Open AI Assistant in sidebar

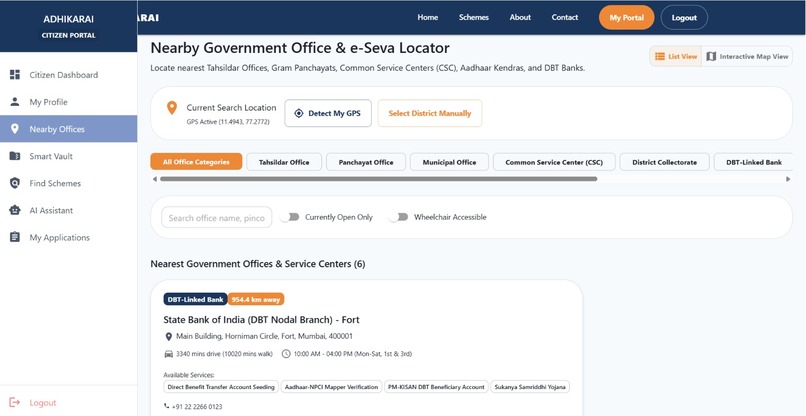[68, 210]
